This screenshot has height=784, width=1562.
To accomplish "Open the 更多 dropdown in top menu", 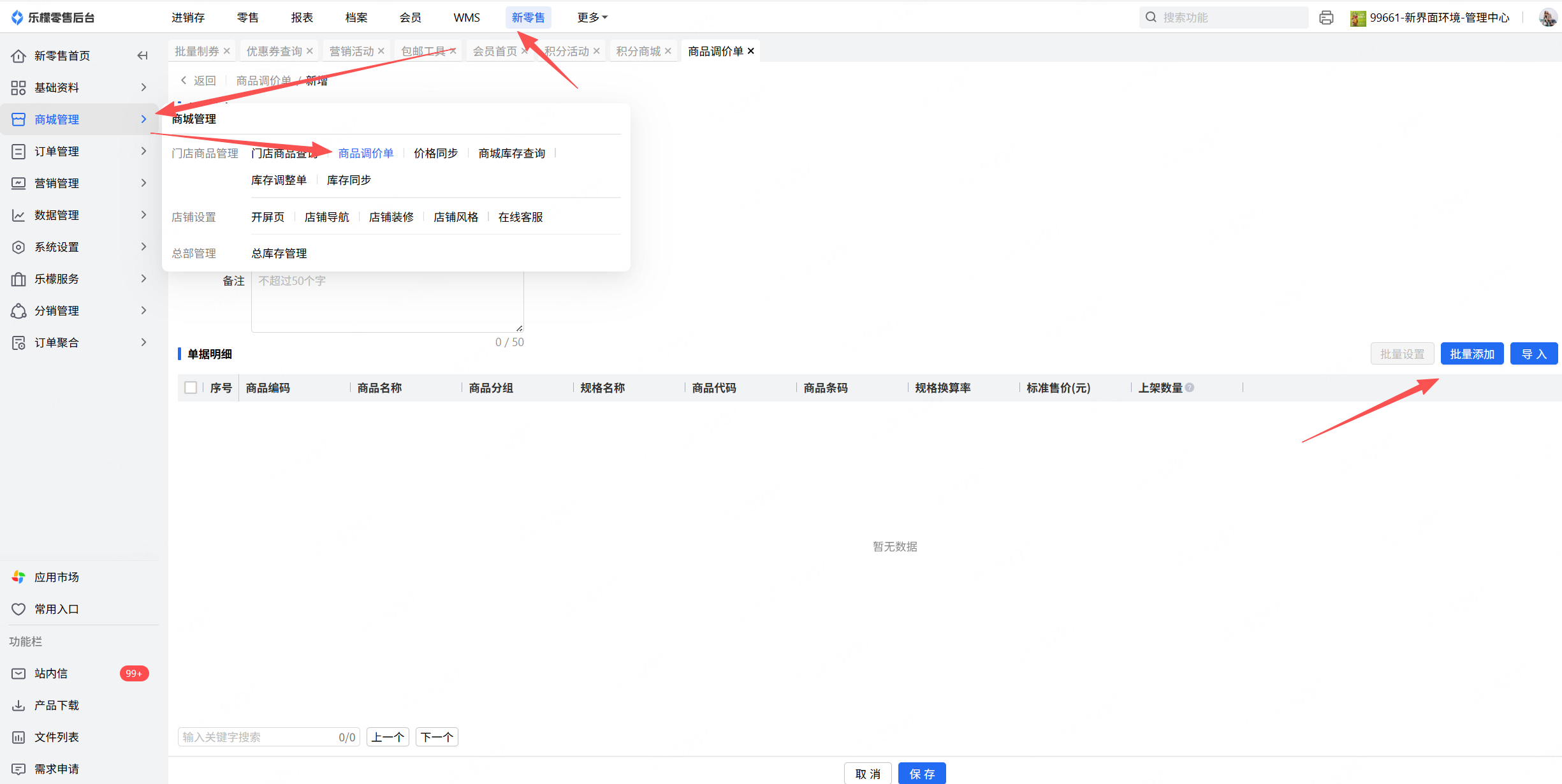I will click(x=592, y=18).
